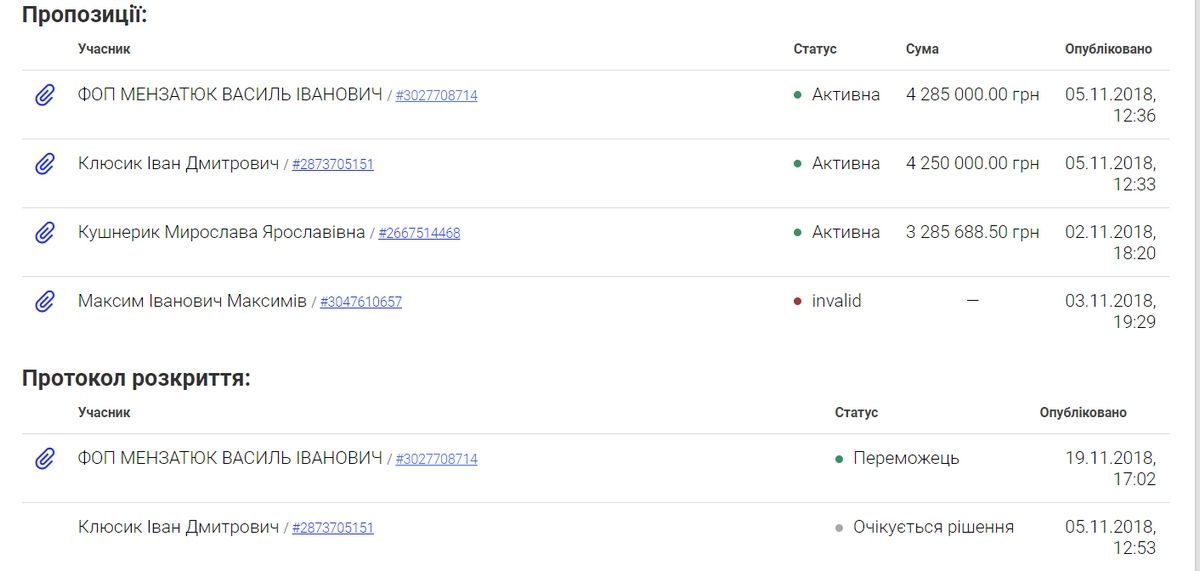Image resolution: width=1200 pixels, height=571 pixels.
Task: Click the Протокол розкриття section heading
Action: pyautogui.click(x=136, y=379)
